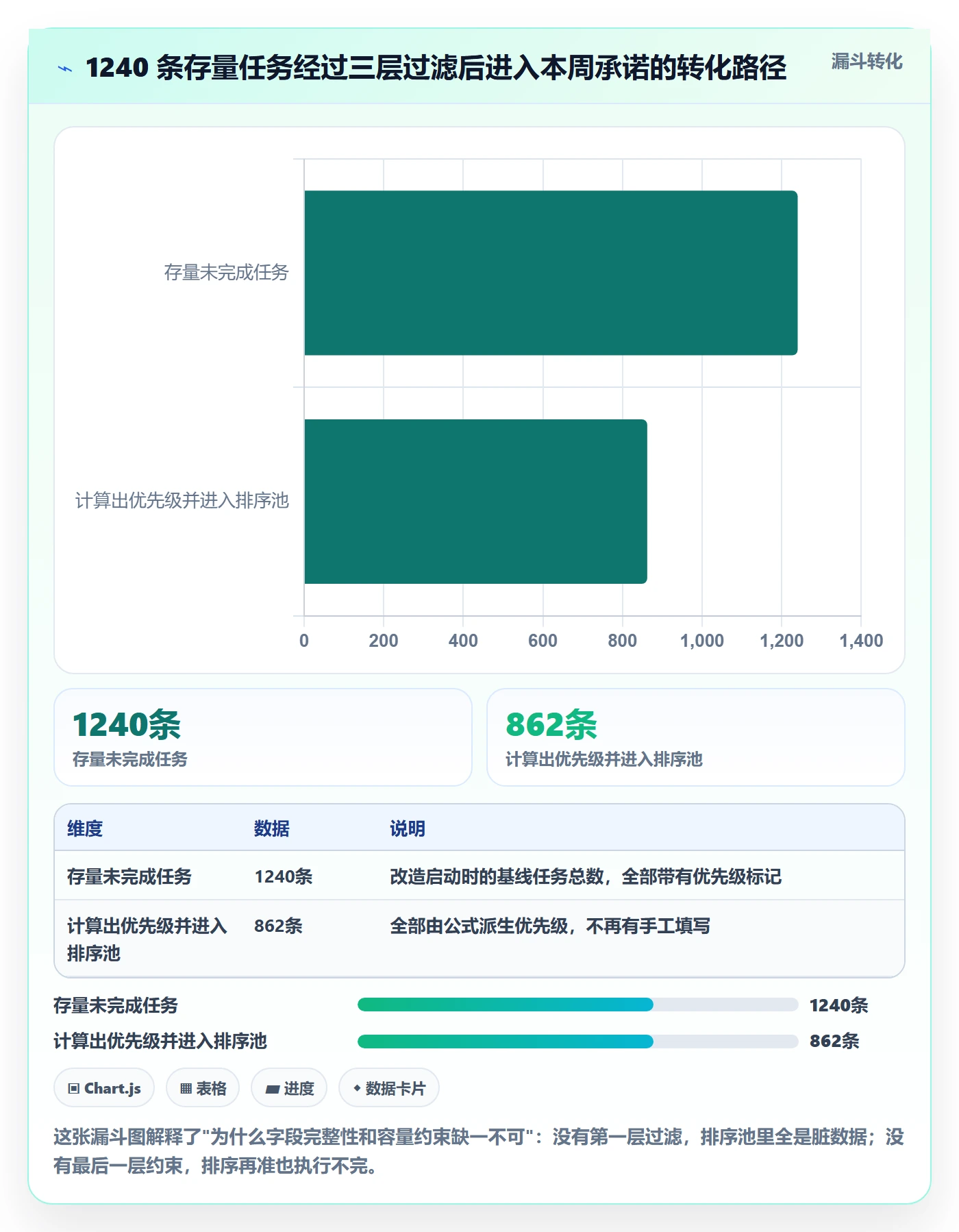This screenshot has width=959, height=1232.
Task: Open the 1240条 data card
Action: point(263,737)
